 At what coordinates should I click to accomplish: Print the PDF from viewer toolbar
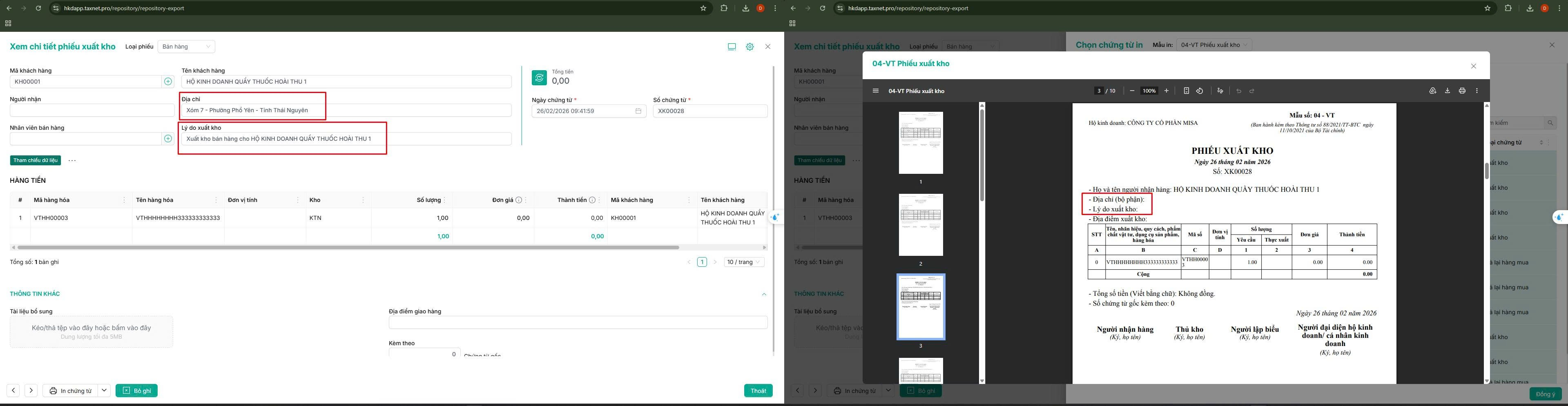pos(1462,91)
